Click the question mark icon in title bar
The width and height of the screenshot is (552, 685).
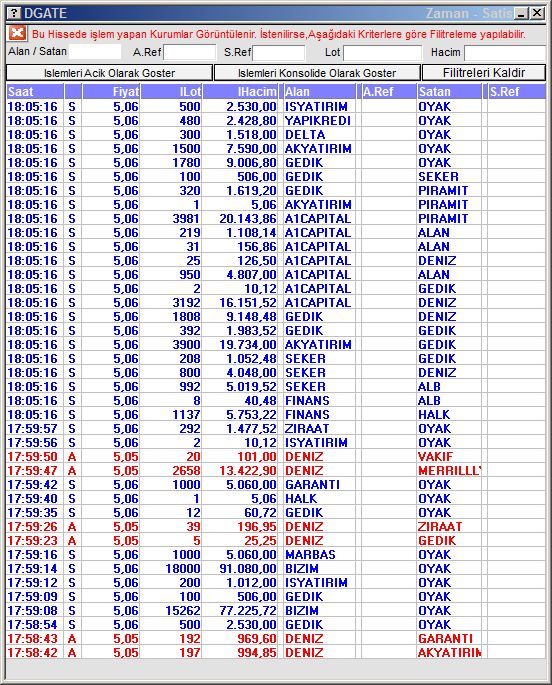click(x=14, y=13)
